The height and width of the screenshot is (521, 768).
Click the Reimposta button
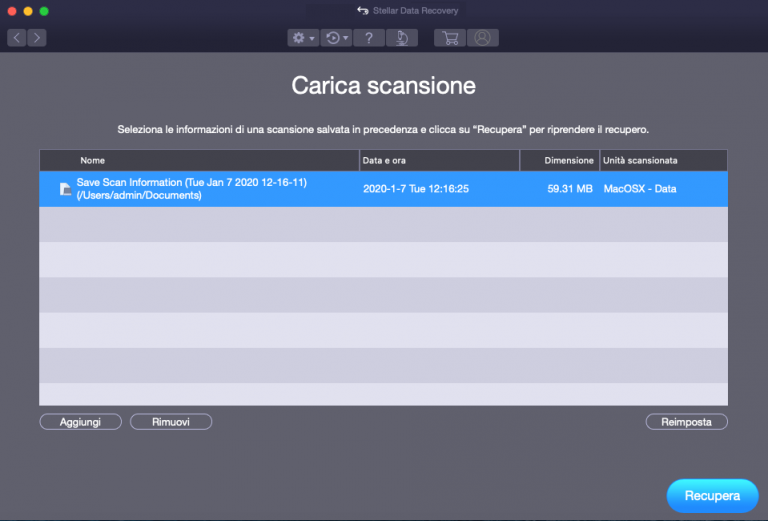[x=686, y=422]
